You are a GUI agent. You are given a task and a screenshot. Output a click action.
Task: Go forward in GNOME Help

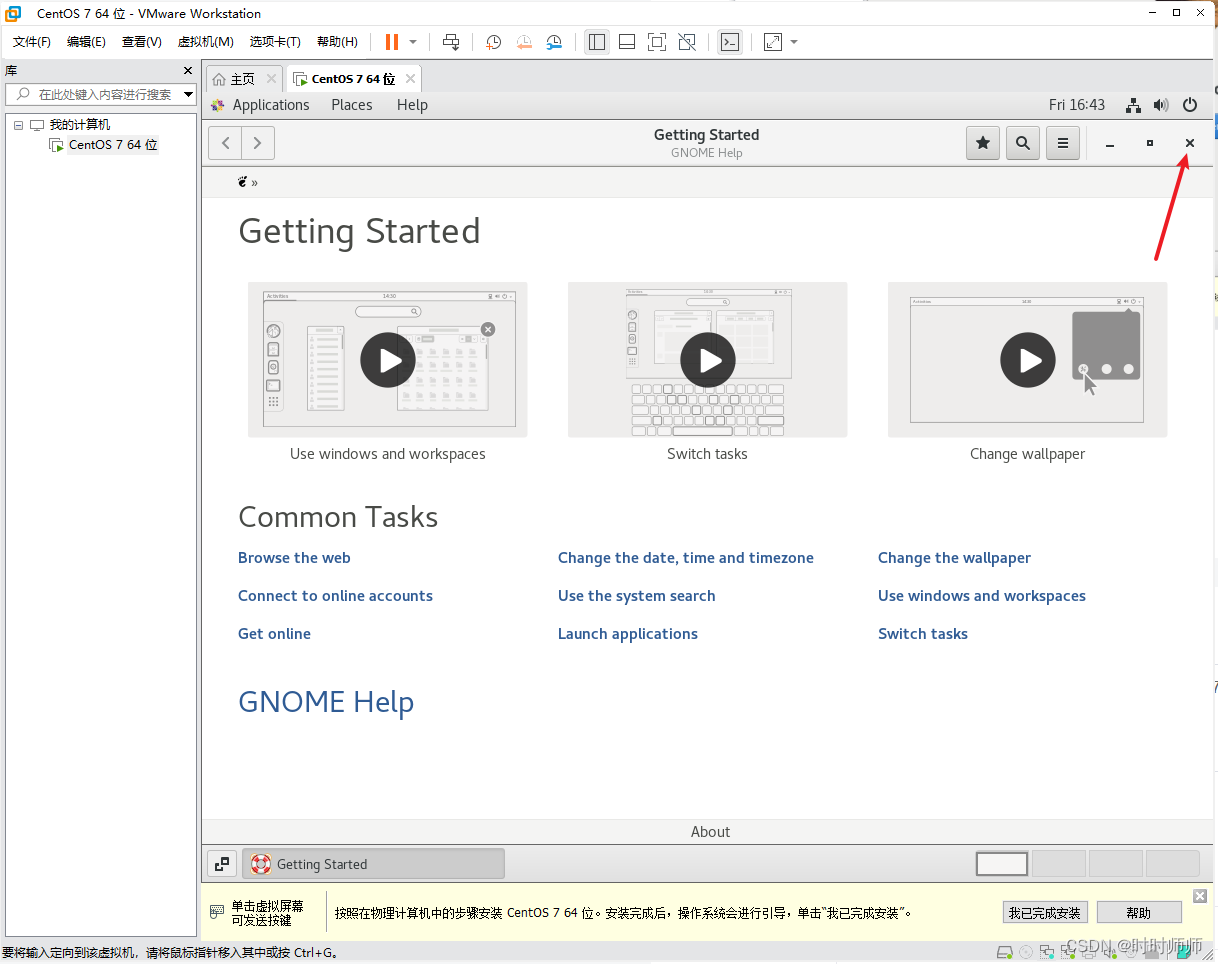(258, 143)
